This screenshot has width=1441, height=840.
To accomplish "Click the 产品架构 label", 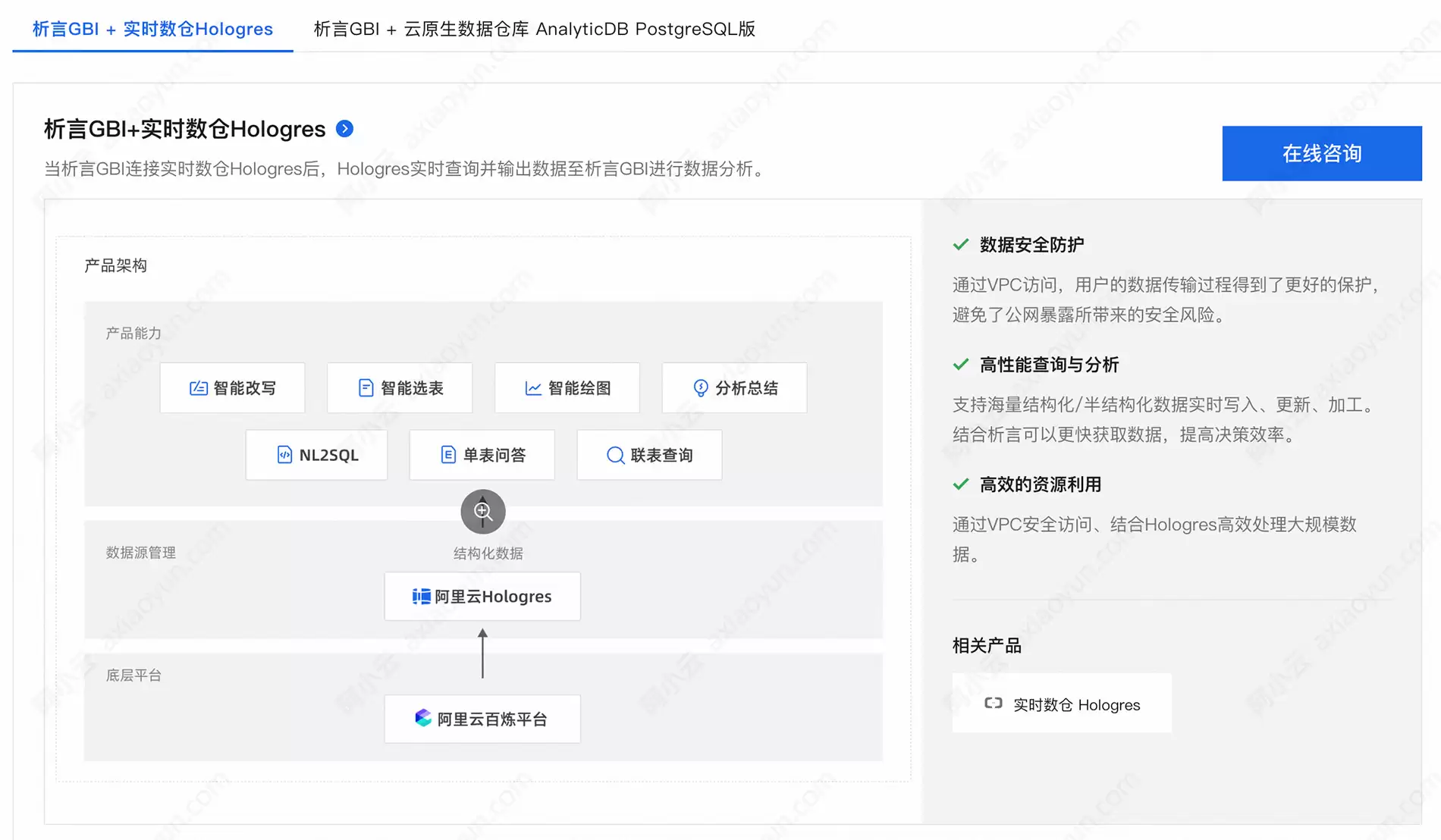I will (115, 265).
